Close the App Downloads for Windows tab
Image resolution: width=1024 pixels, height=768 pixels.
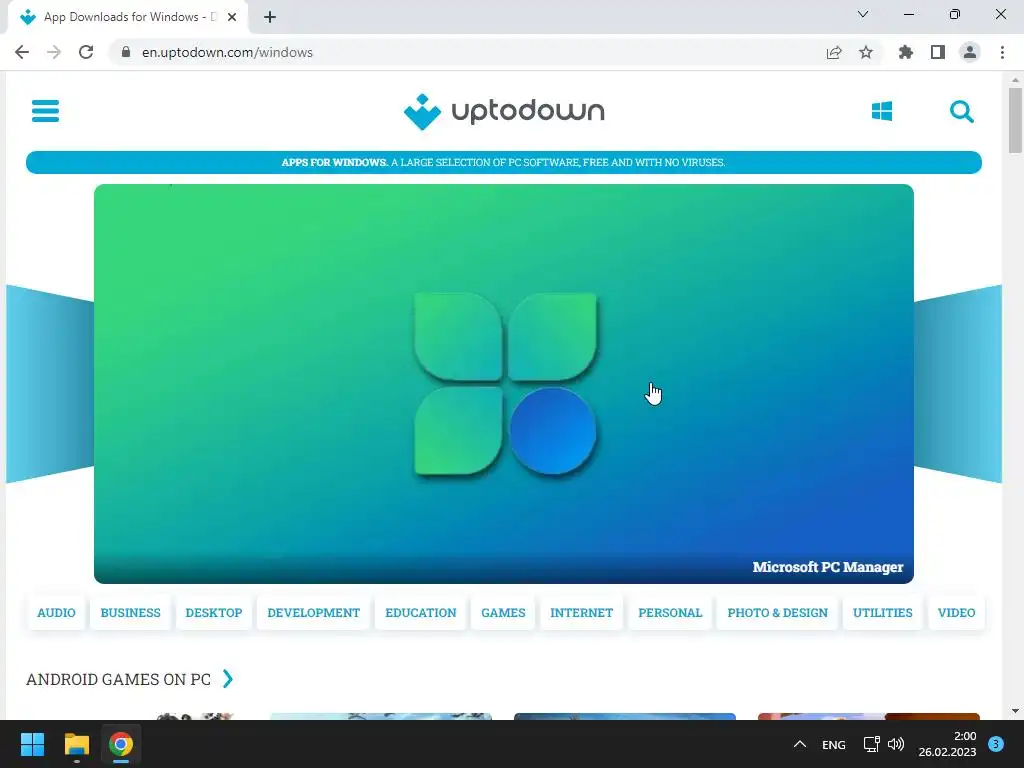232,17
